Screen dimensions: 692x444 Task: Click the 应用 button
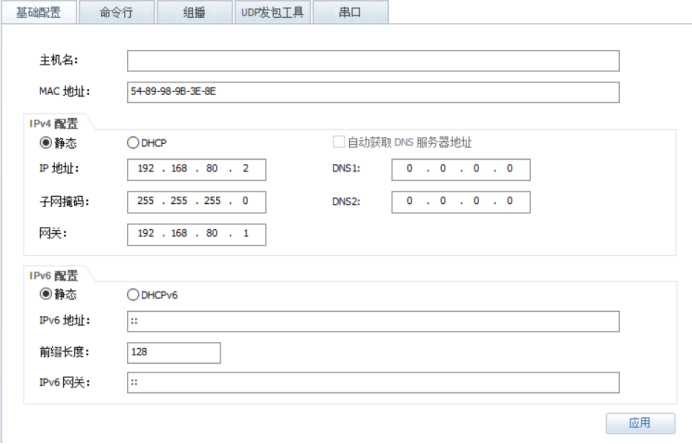point(640,423)
